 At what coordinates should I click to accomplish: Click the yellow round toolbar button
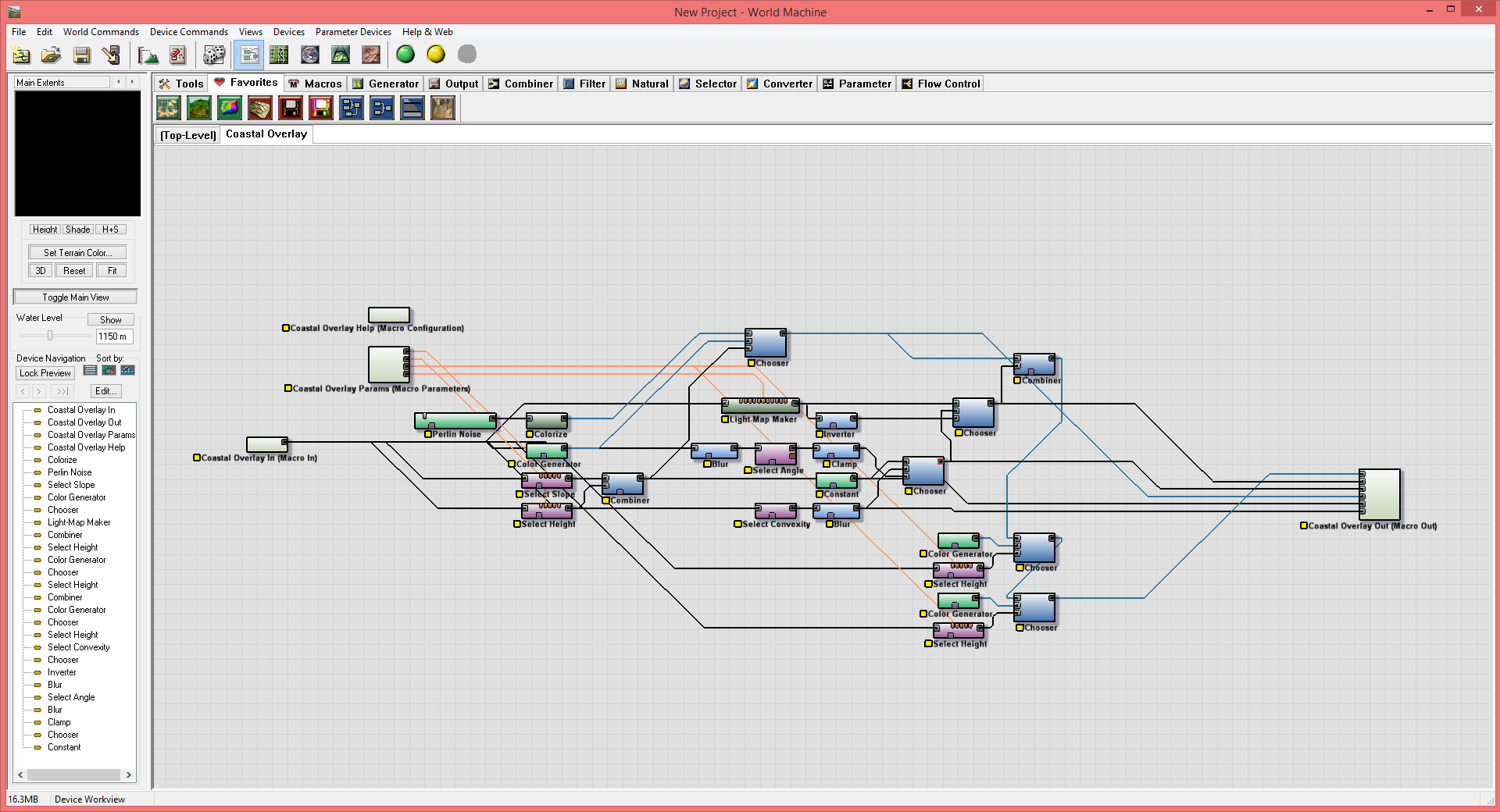point(436,54)
